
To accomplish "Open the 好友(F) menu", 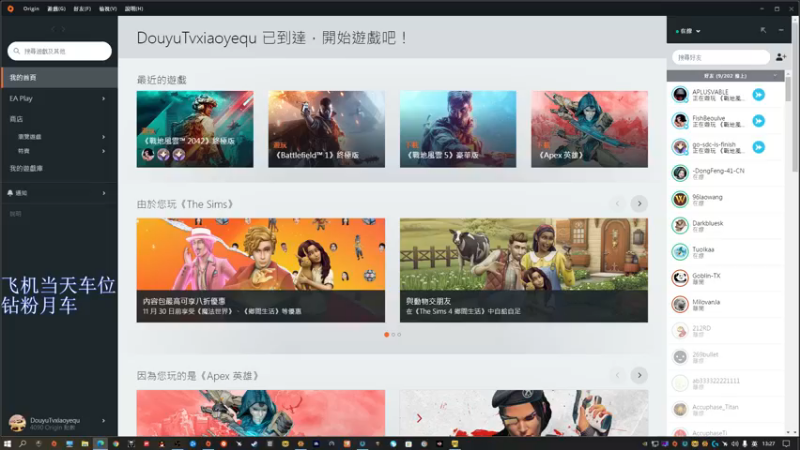I will click(x=82, y=9).
